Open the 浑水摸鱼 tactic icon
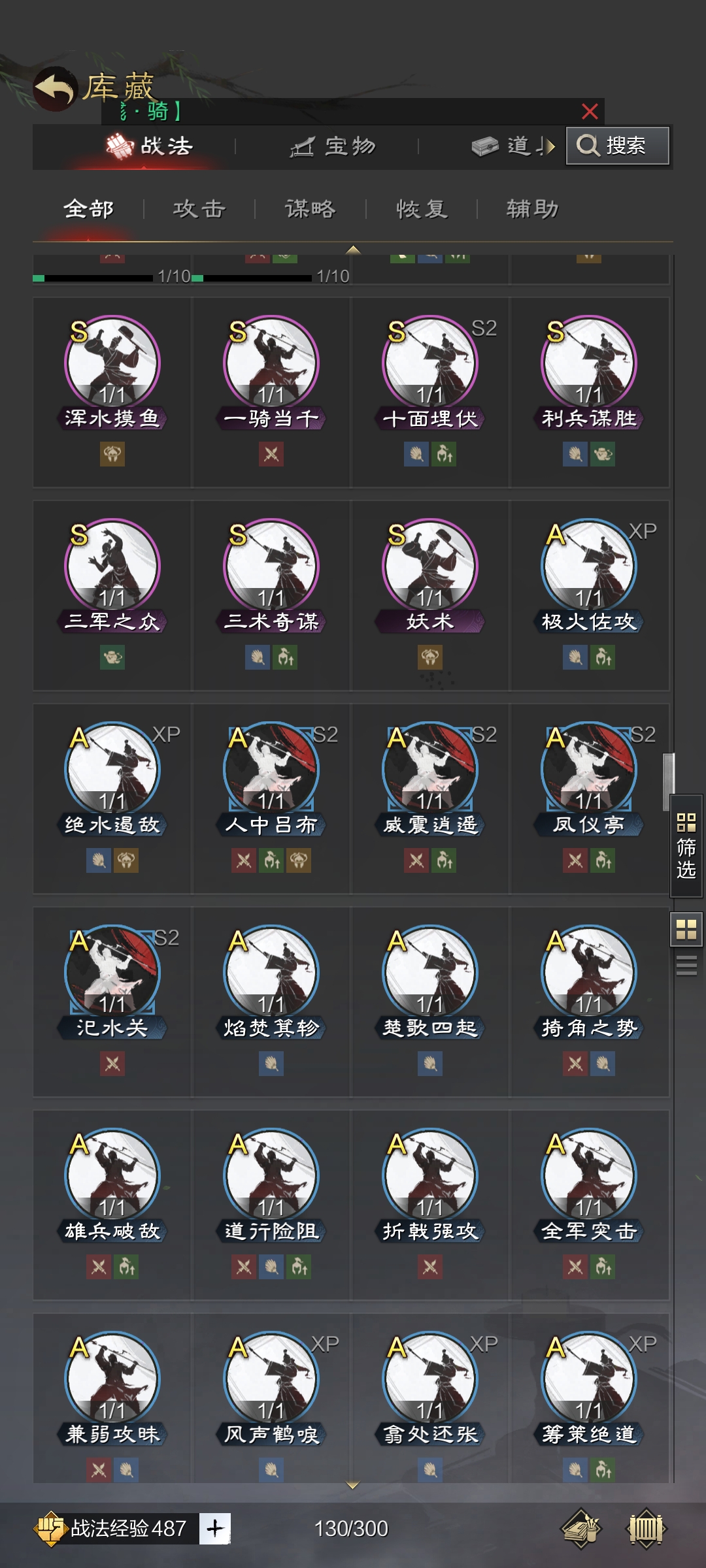The image size is (706, 1568). tap(112, 363)
